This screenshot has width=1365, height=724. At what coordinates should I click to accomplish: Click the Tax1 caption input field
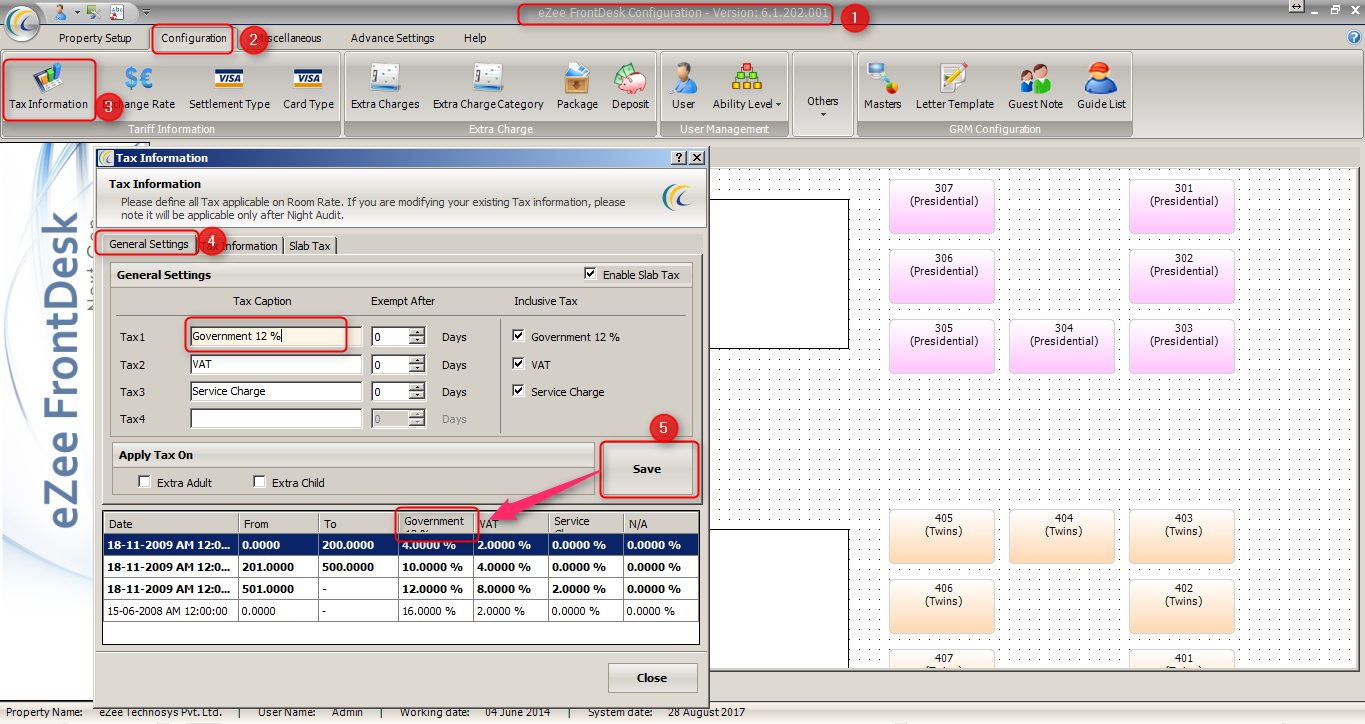click(276, 337)
